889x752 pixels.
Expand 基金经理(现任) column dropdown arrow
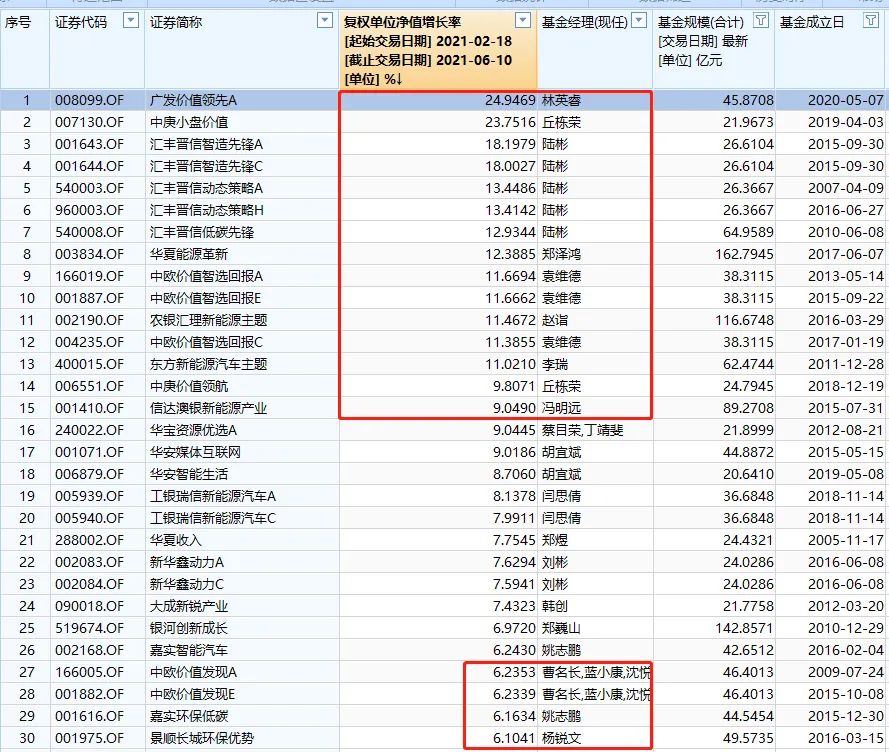point(640,21)
